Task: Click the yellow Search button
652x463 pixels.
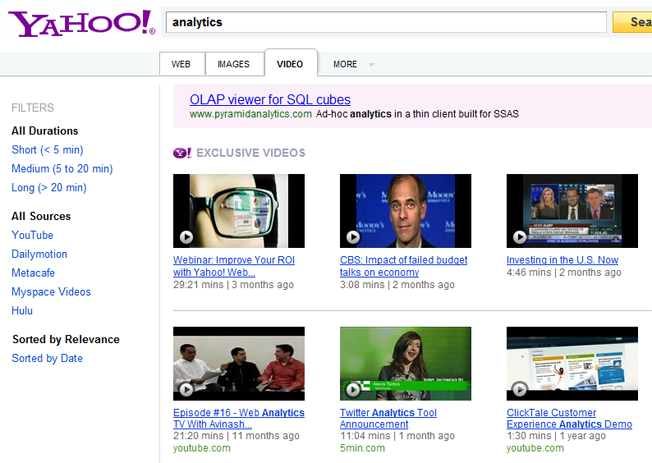Action: click(632, 22)
